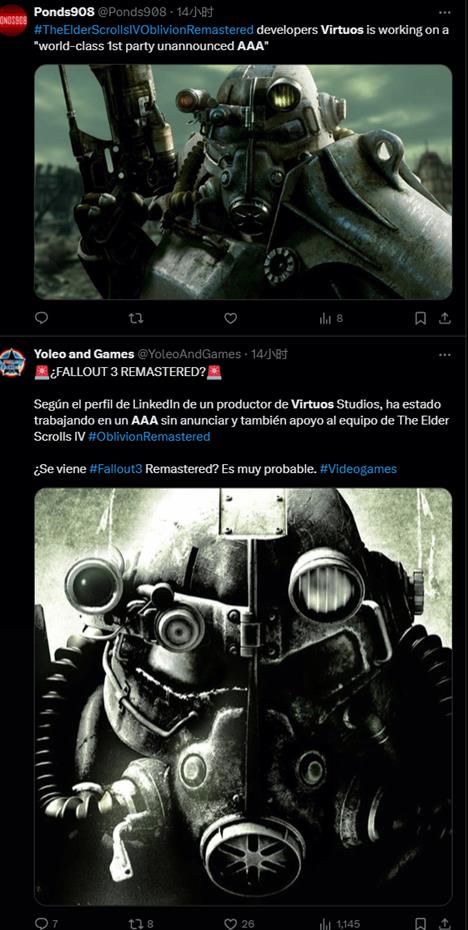Open Fallout power armor image in Yoleo tweet
Viewport: 468px width, 930px height.
click(243, 696)
